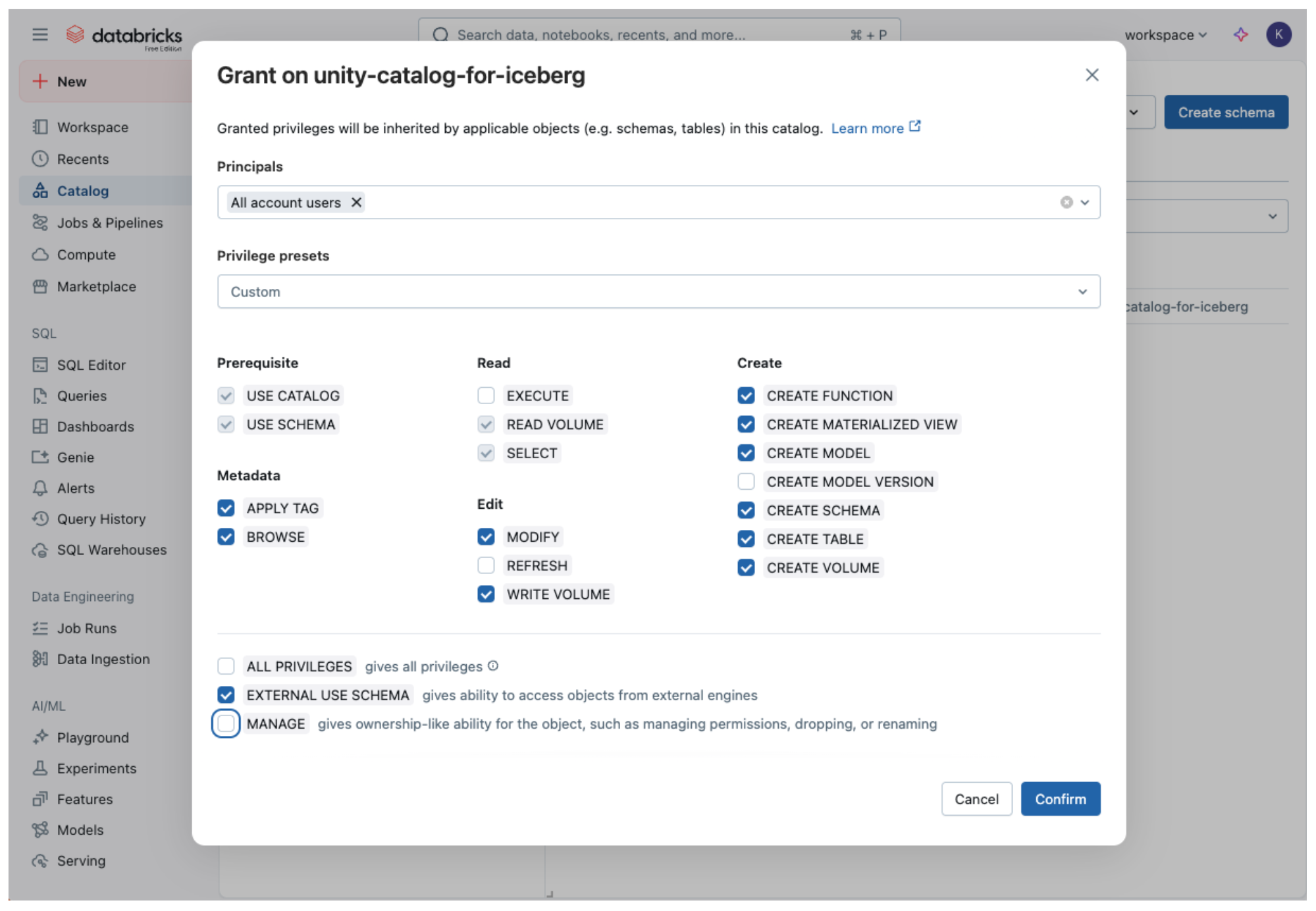Image resolution: width=1316 pixels, height=911 pixels.
Task: Uncheck the WRITE VOLUME privilege
Action: 486,594
